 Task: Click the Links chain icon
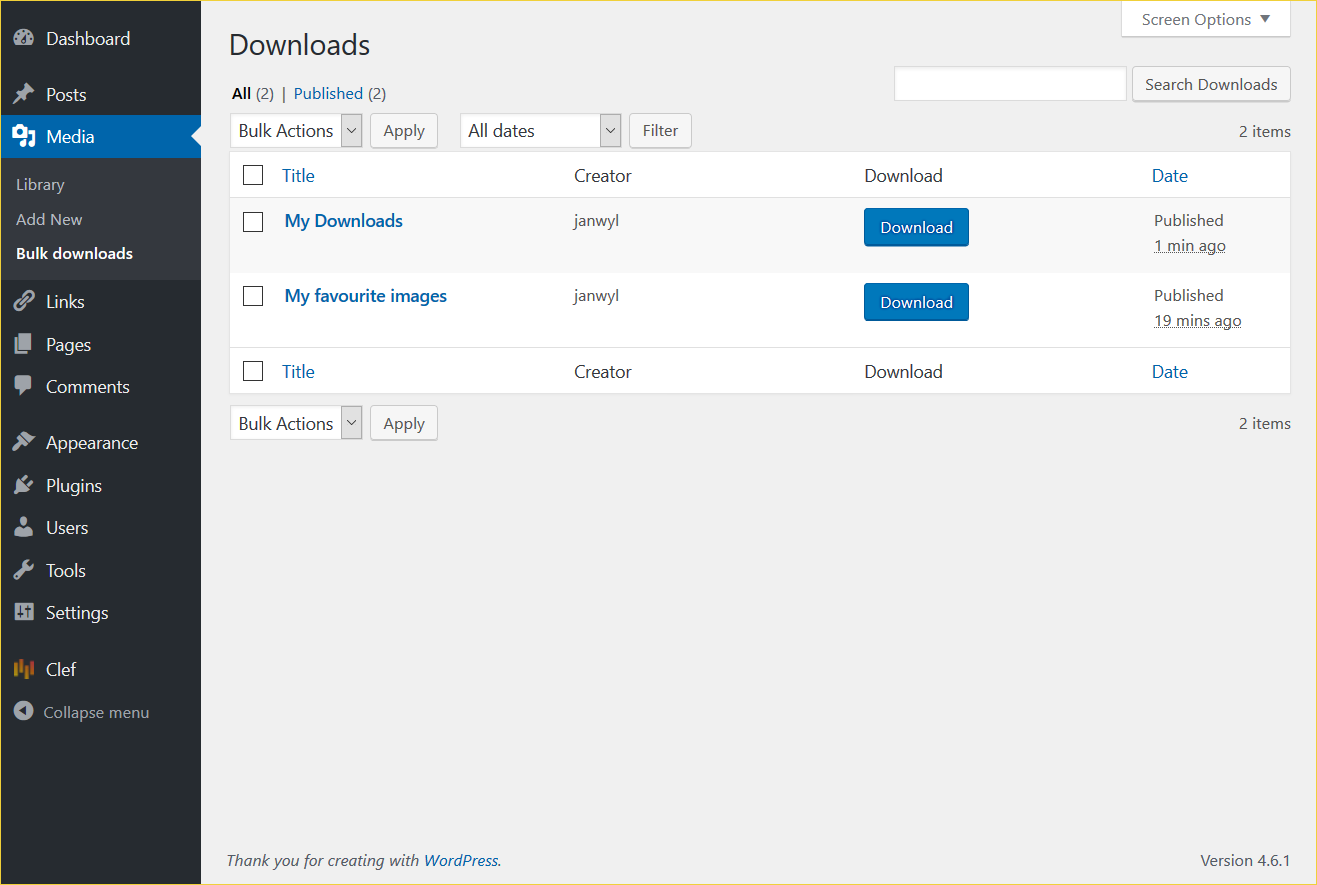coord(24,302)
